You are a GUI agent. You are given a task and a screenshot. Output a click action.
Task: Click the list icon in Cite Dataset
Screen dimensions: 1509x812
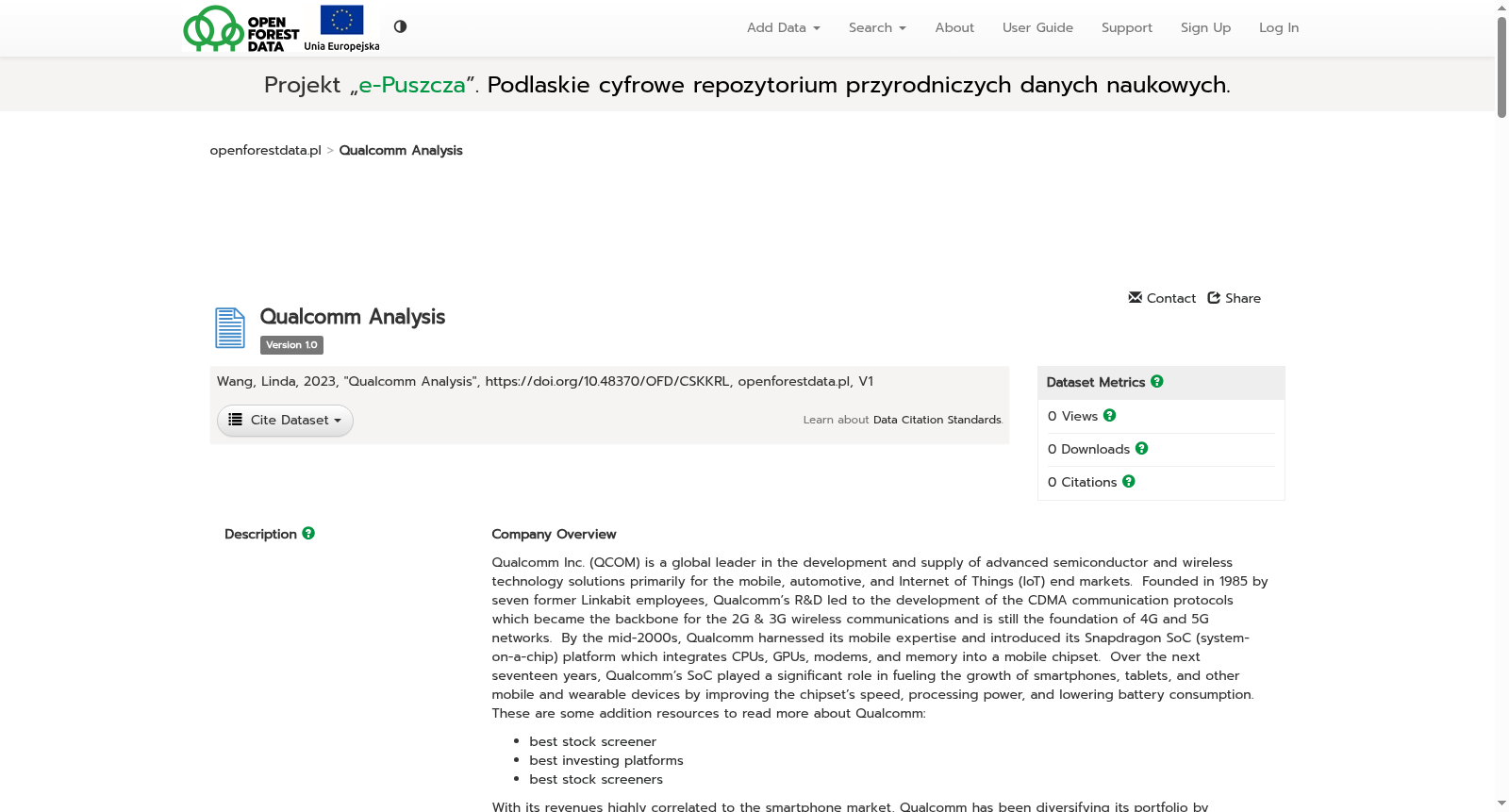click(x=235, y=420)
